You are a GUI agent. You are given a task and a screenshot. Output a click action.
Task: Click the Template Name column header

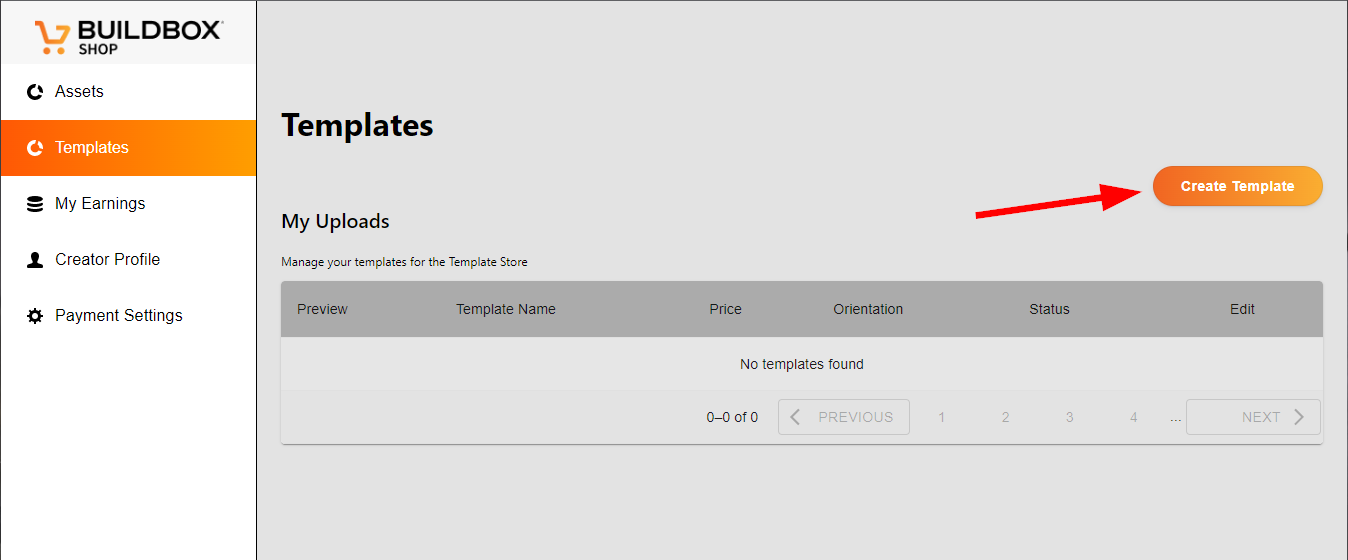point(505,309)
